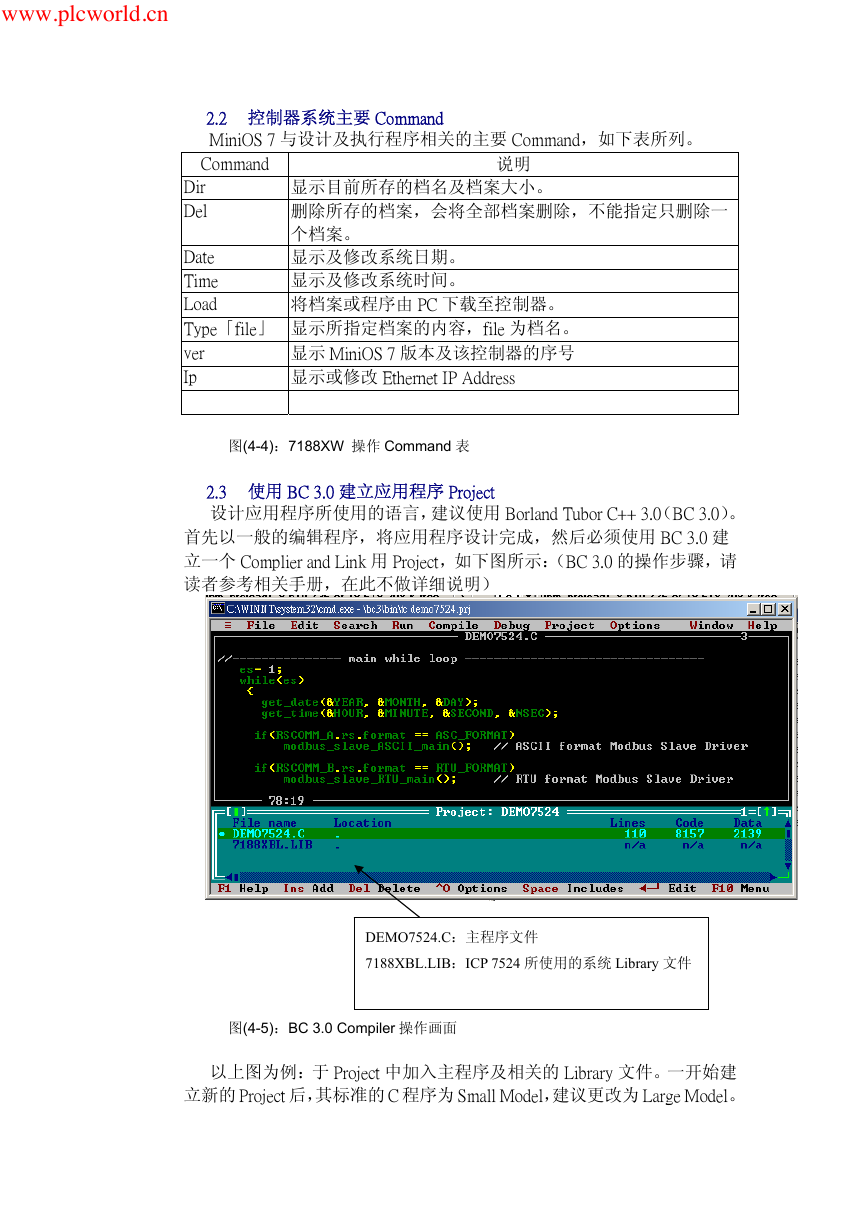Open the File menu
868x1228 pixels.
[x=261, y=625]
